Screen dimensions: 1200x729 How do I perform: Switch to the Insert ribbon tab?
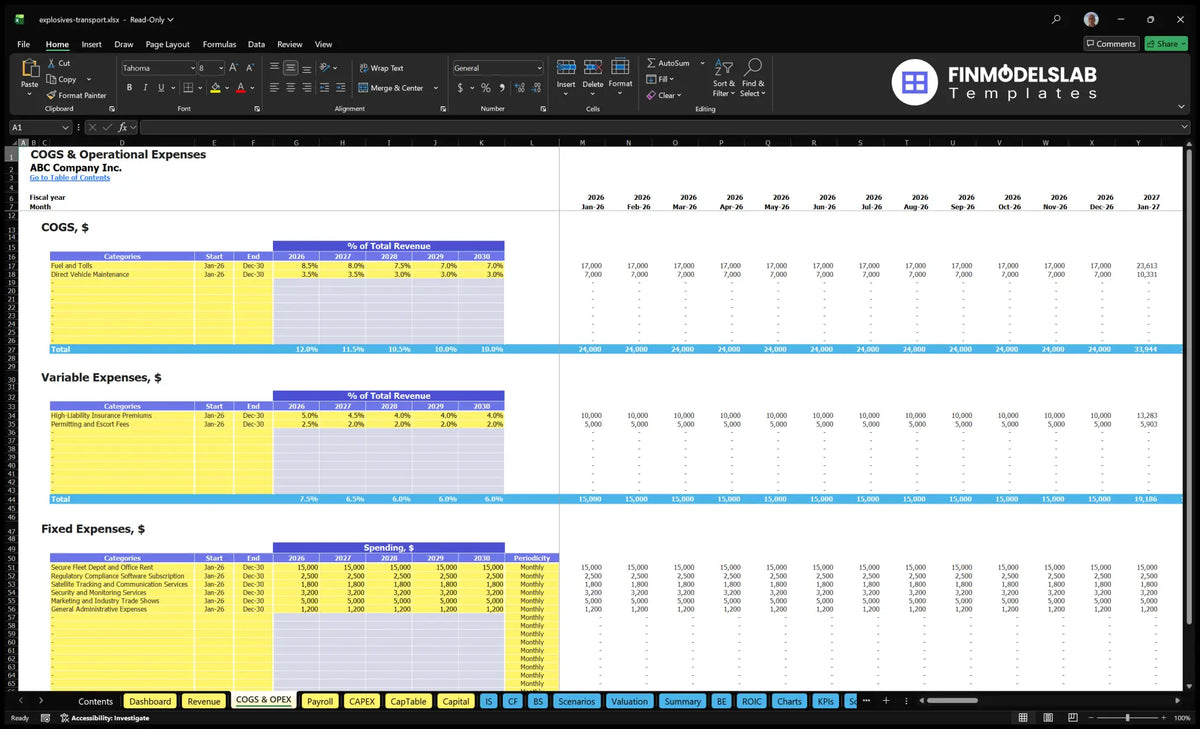coord(91,44)
